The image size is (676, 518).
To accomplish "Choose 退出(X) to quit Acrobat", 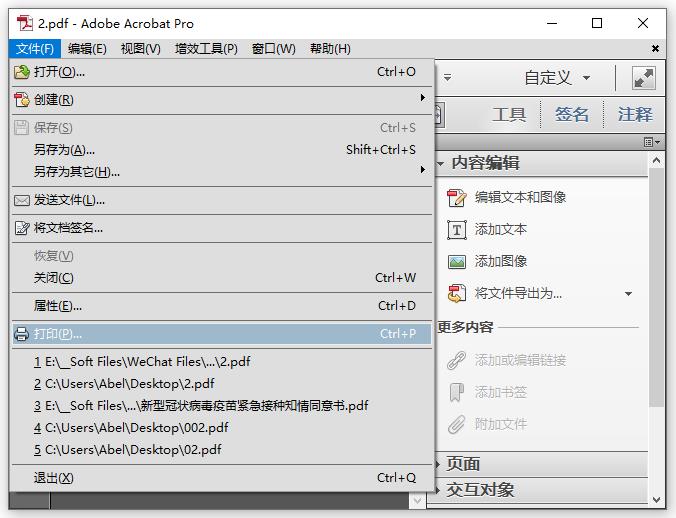I will pyautogui.click(x=222, y=478).
